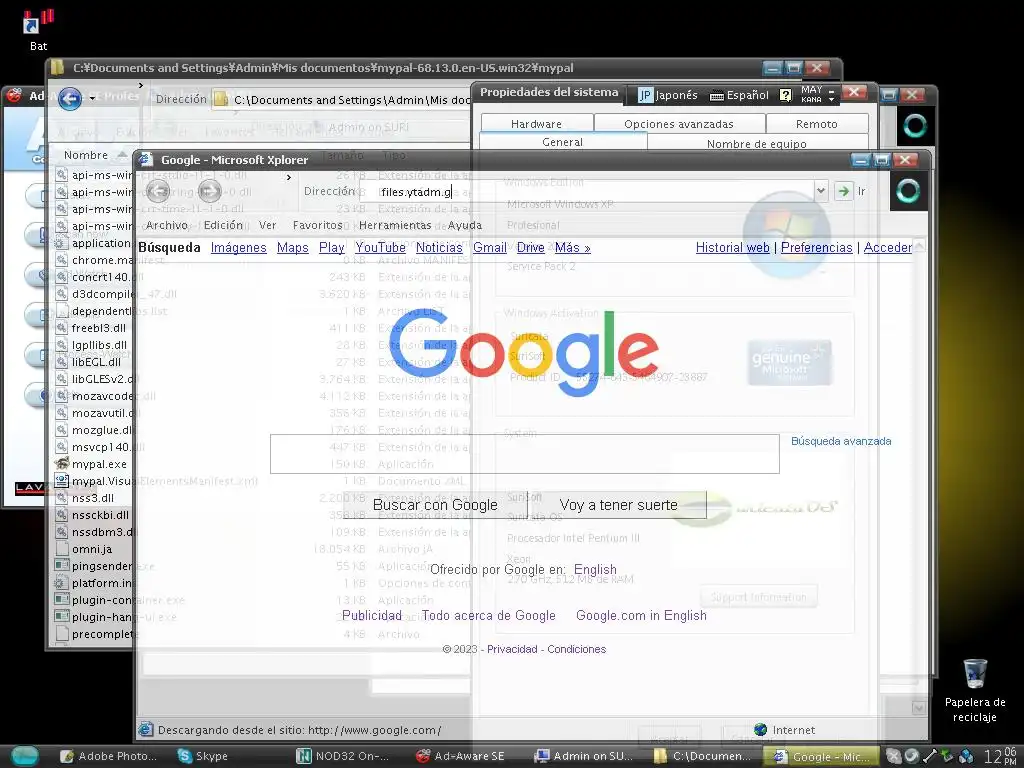The height and width of the screenshot is (768, 1024).
Task: Expand the toolbar chevron in Microsoft Xplorer
Action: (289, 177)
